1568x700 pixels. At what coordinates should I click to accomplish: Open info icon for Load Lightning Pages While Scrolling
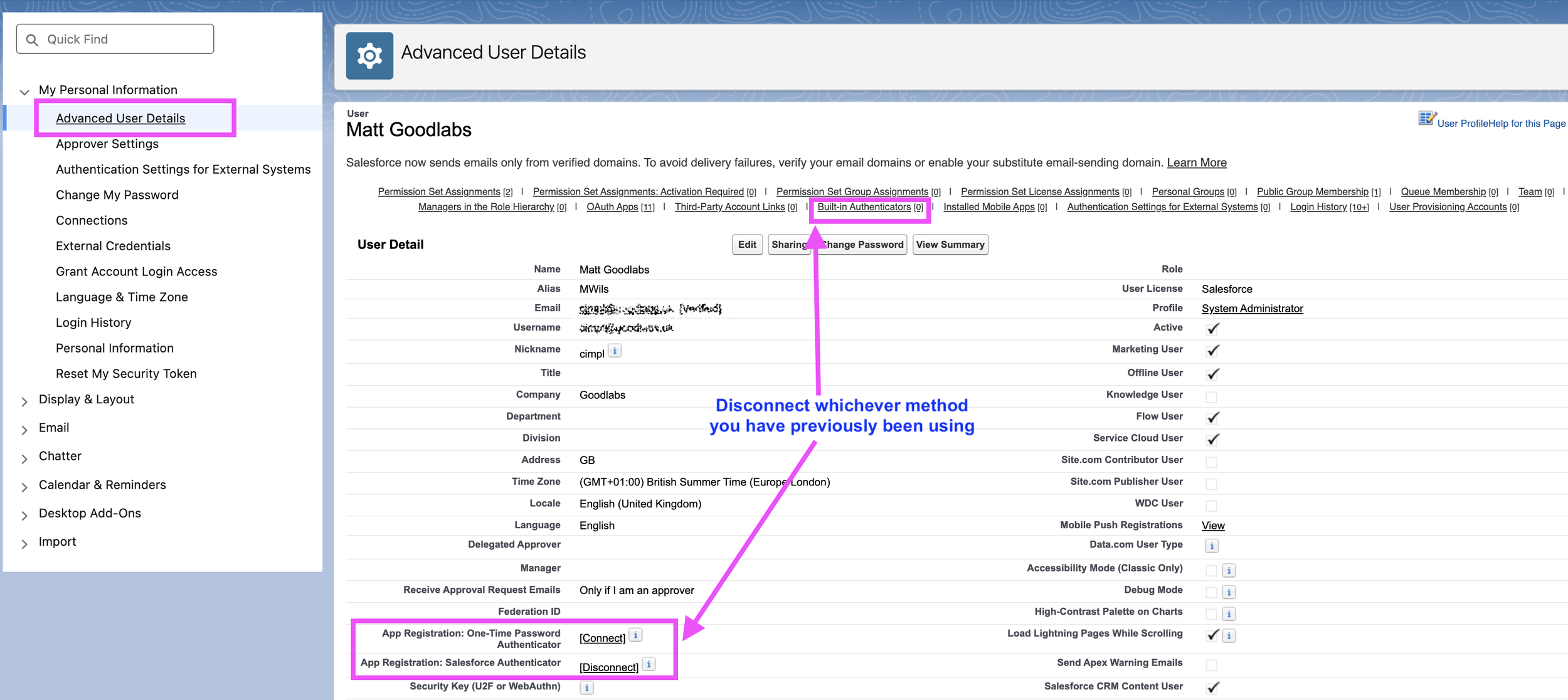point(1229,635)
